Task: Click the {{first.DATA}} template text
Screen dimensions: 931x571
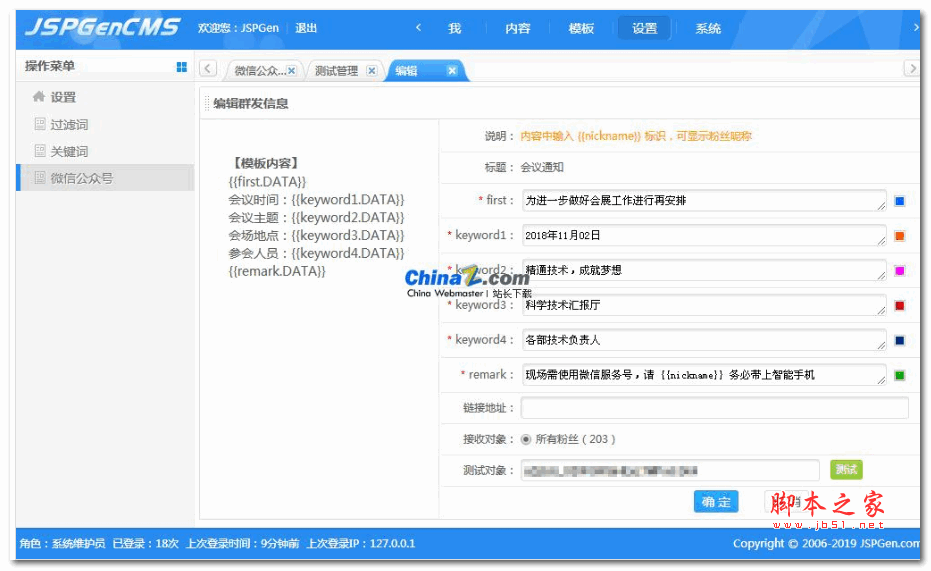Action: click(x=267, y=182)
